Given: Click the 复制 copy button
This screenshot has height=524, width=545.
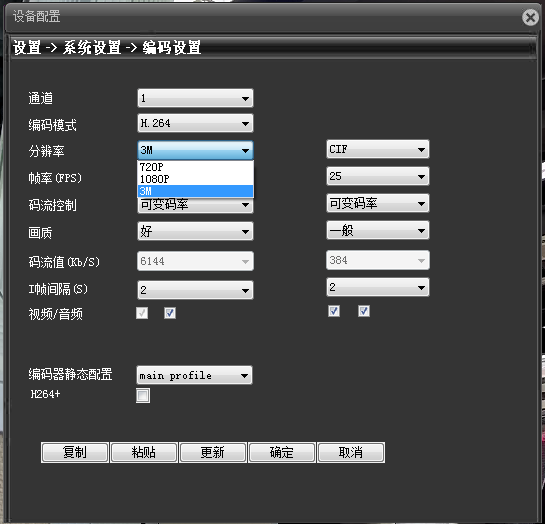Looking at the screenshot, I should (x=75, y=452).
